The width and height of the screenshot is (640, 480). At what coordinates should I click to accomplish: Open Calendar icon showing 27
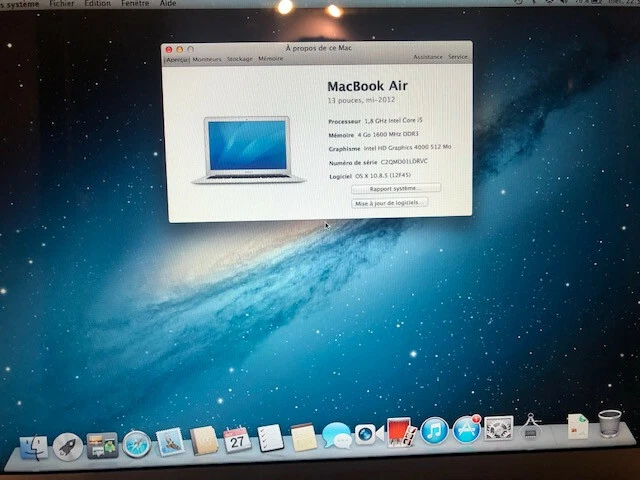pyautogui.click(x=237, y=440)
